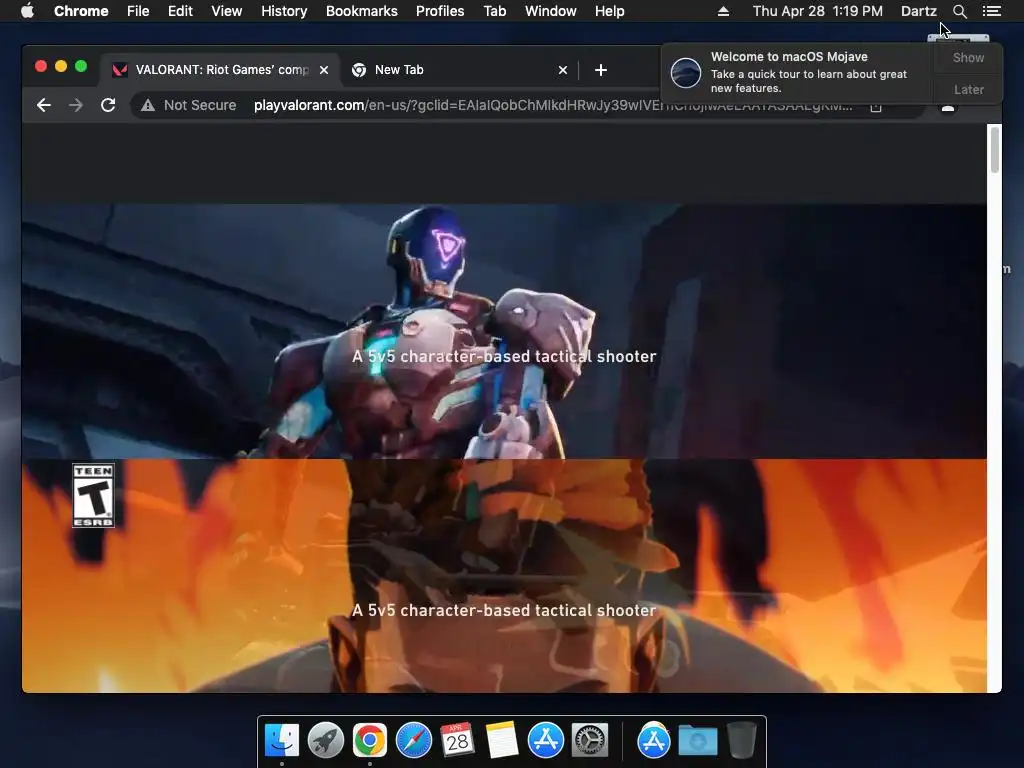This screenshot has width=1024, height=768.
Task: Click the Not Secure warning icon
Action: coord(148,105)
